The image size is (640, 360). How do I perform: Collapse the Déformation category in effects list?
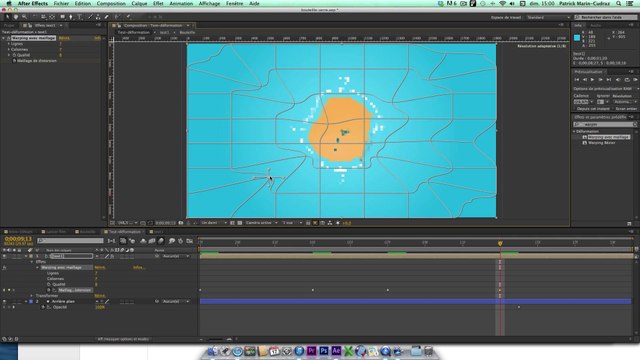coord(574,131)
